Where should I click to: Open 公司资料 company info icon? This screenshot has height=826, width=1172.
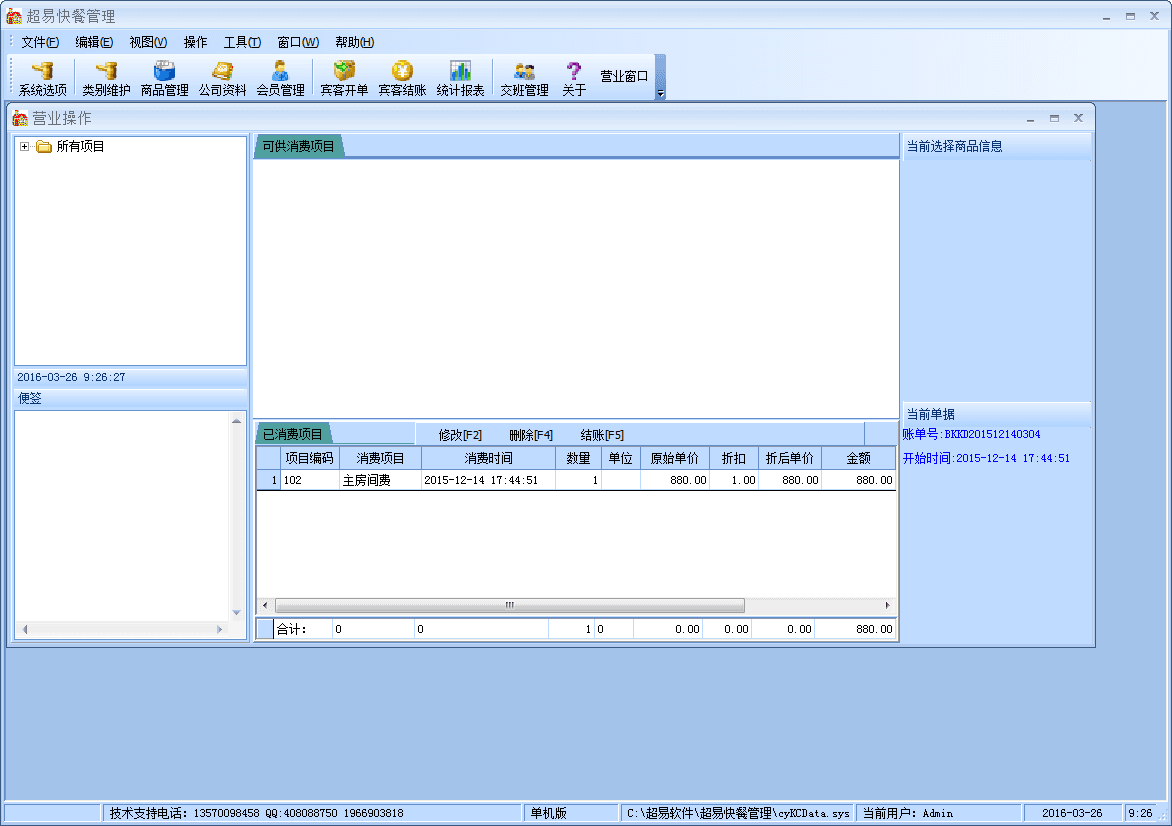[x=222, y=79]
